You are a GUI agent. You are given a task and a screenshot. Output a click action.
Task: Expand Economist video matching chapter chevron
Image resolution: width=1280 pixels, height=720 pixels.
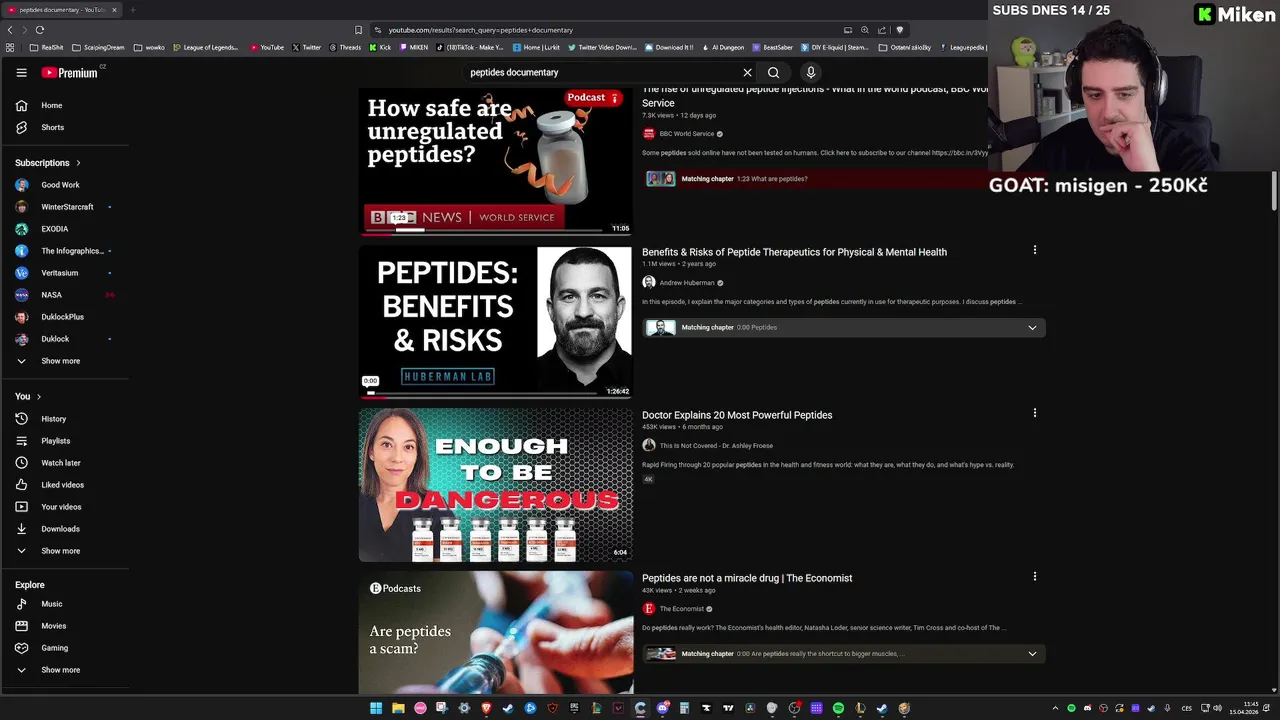coord(1032,653)
